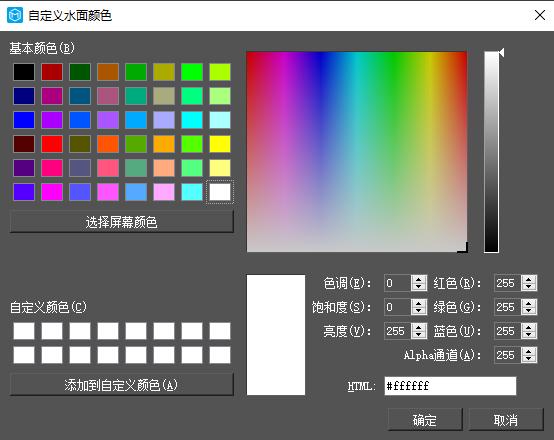Click the white current color preview box

coord(276,335)
